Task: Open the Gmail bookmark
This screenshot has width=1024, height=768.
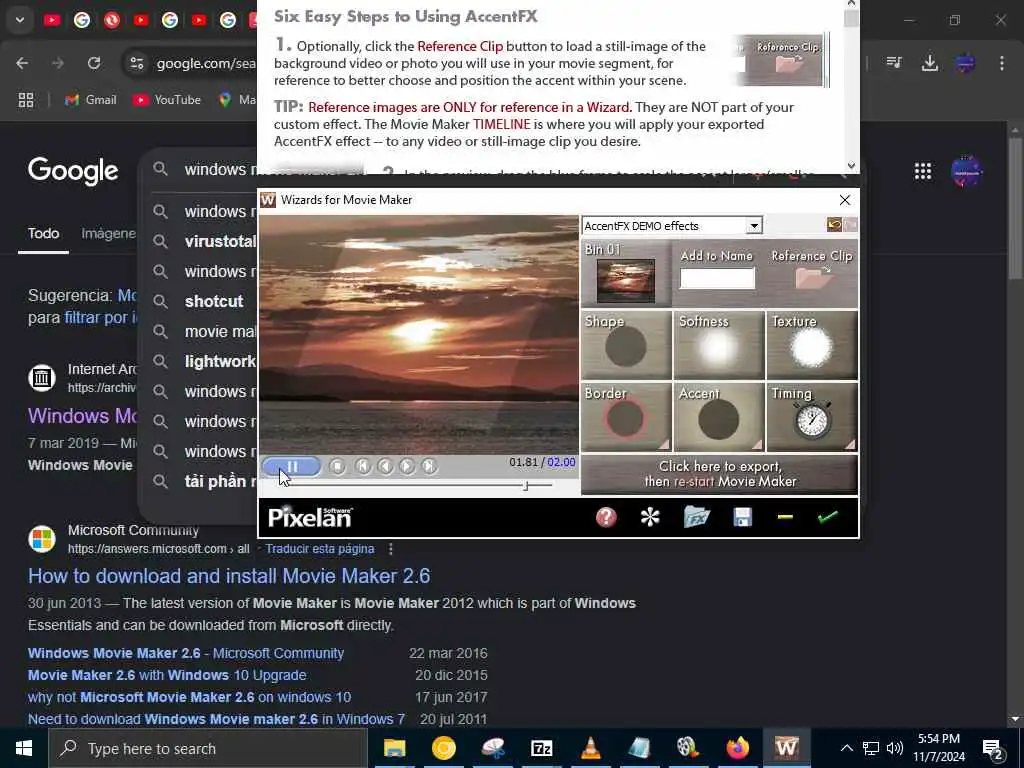Action: click(91, 100)
